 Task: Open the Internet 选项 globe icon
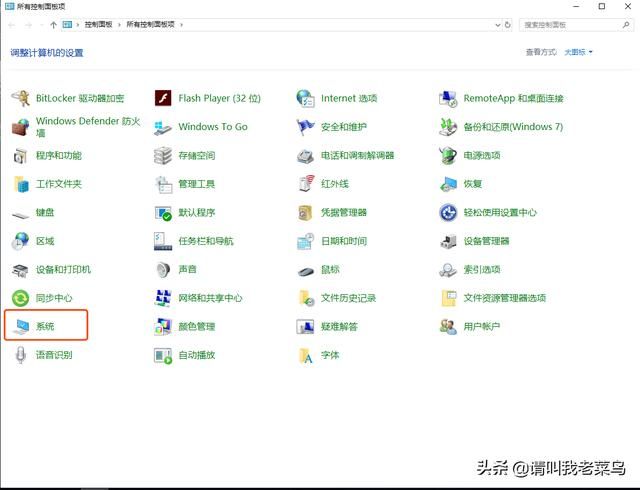305,98
